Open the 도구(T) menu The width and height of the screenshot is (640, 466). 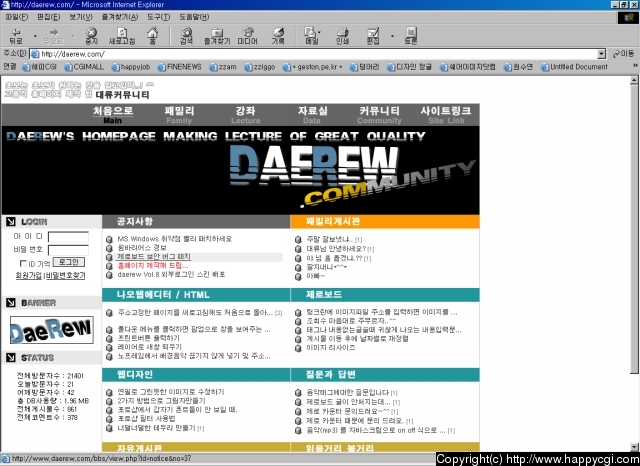coord(158,17)
